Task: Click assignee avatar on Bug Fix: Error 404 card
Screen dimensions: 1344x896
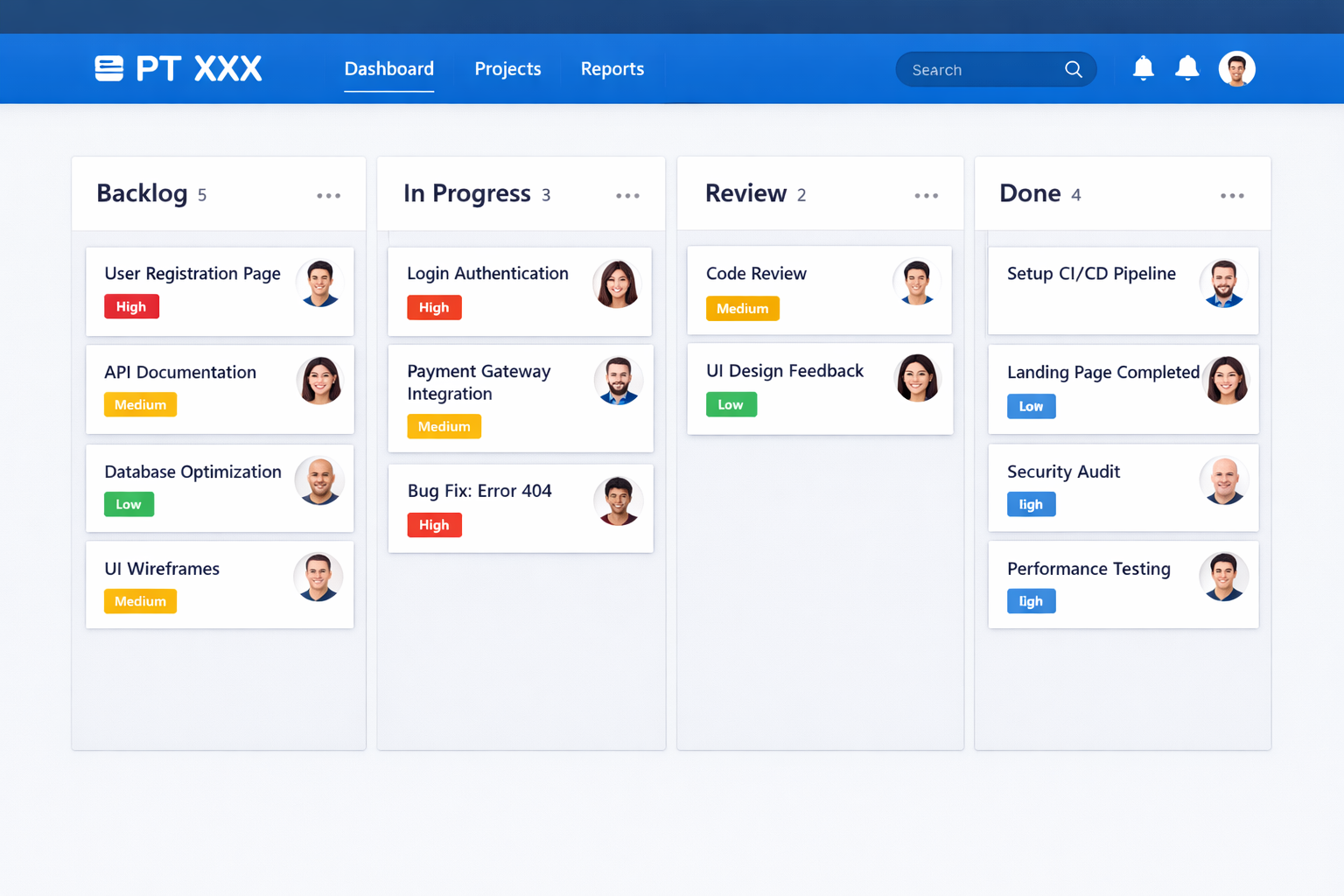Action: pos(618,500)
